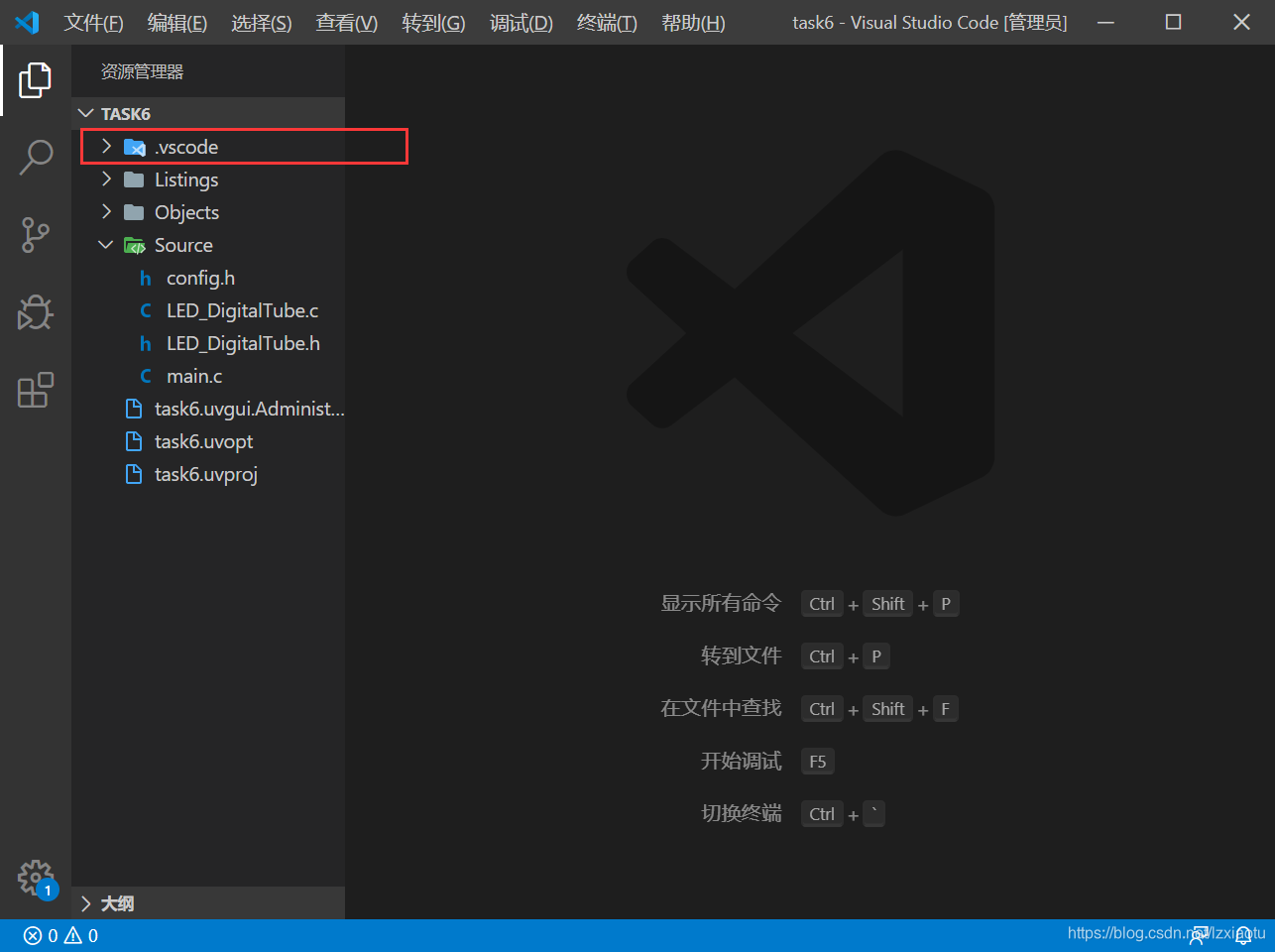The image size is (1275, 952).
Task: Maximize the VS Code window
Action: click(1173, 22)
